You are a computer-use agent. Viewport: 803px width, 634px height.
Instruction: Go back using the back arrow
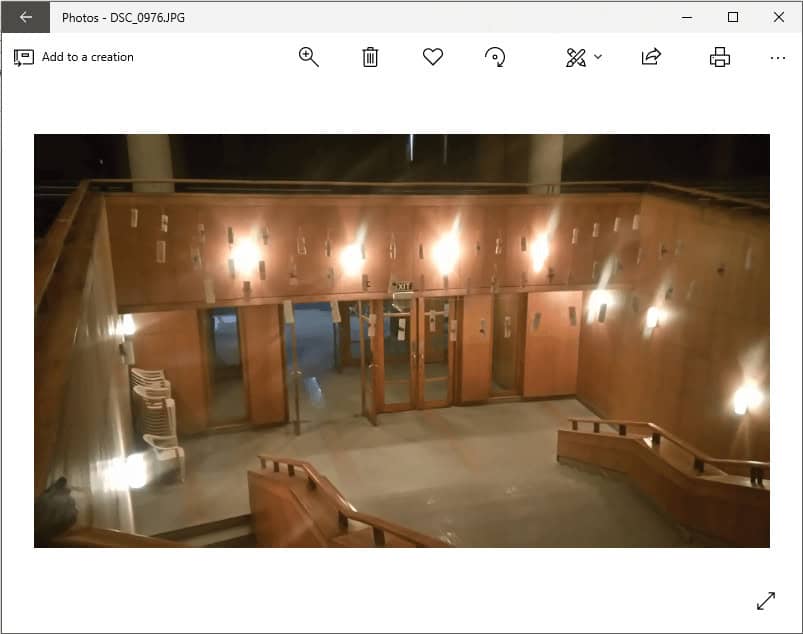point(25,17)
